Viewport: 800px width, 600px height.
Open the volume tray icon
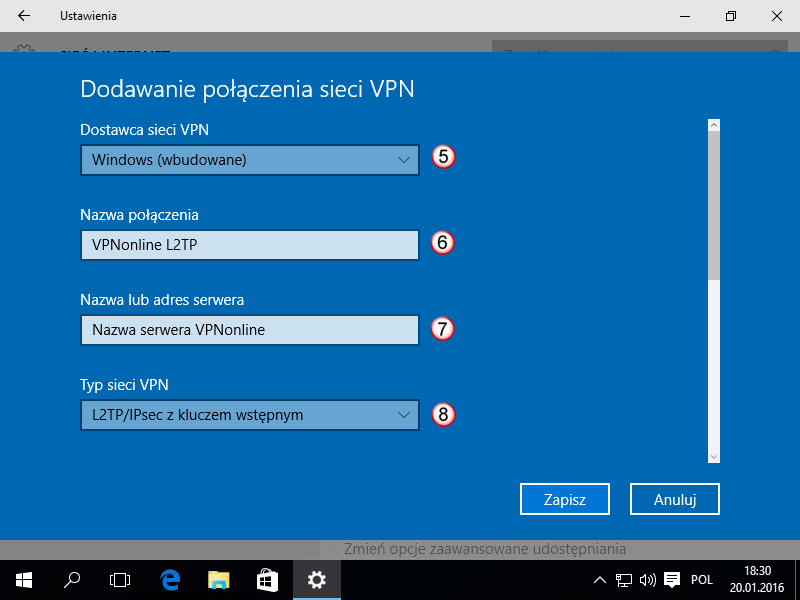[x=647, y=580]
